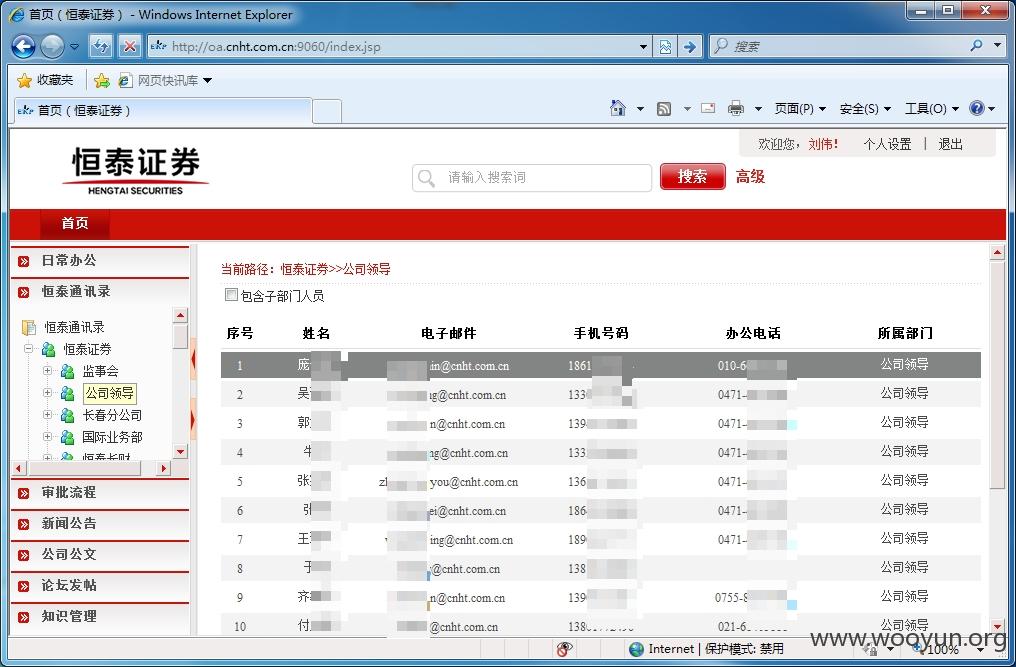Enable 包含子部门人员 checkbox
The height and width of the screenshot is (667, 1016).
[231, 295]
